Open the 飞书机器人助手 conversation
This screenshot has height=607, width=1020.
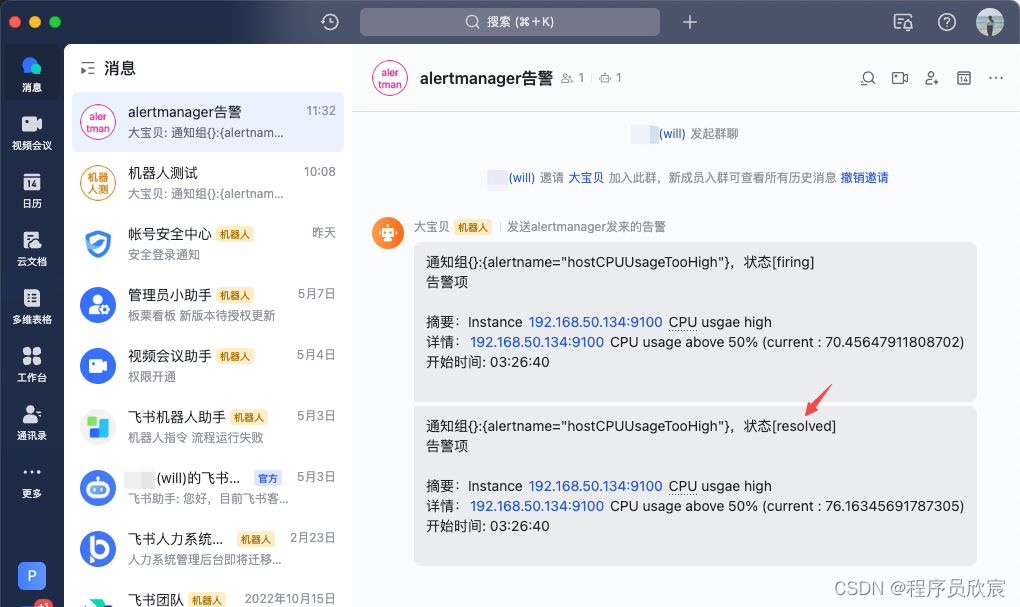[x=208, y=427]
